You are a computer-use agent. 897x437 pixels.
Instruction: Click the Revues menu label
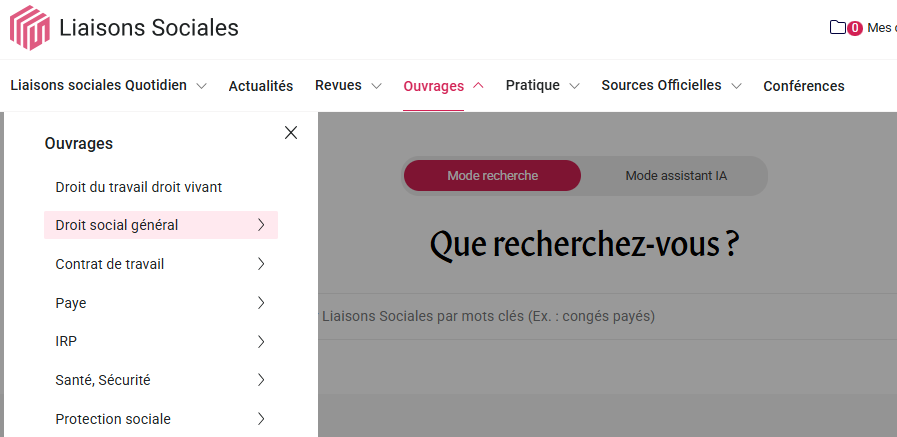click(x=338, y=86)
